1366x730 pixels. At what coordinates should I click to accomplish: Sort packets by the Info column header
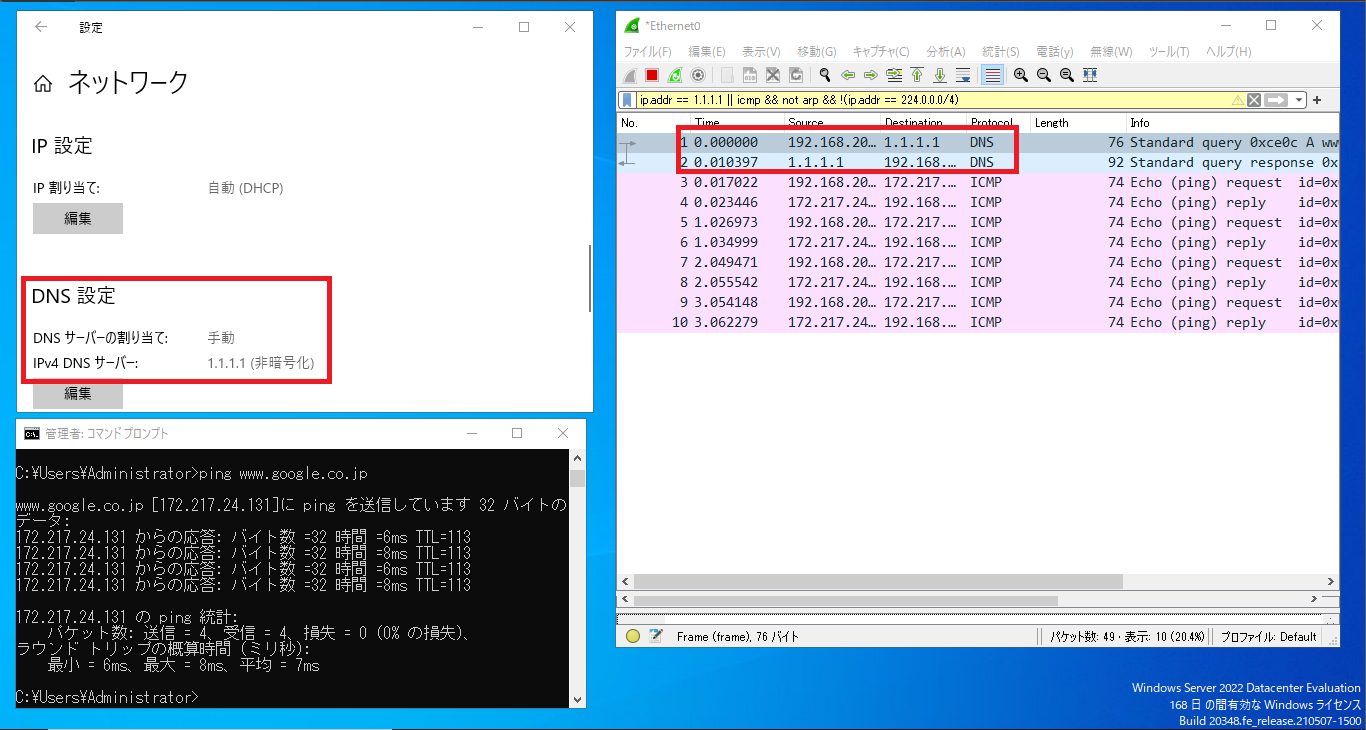click(x=1232, y=123)
